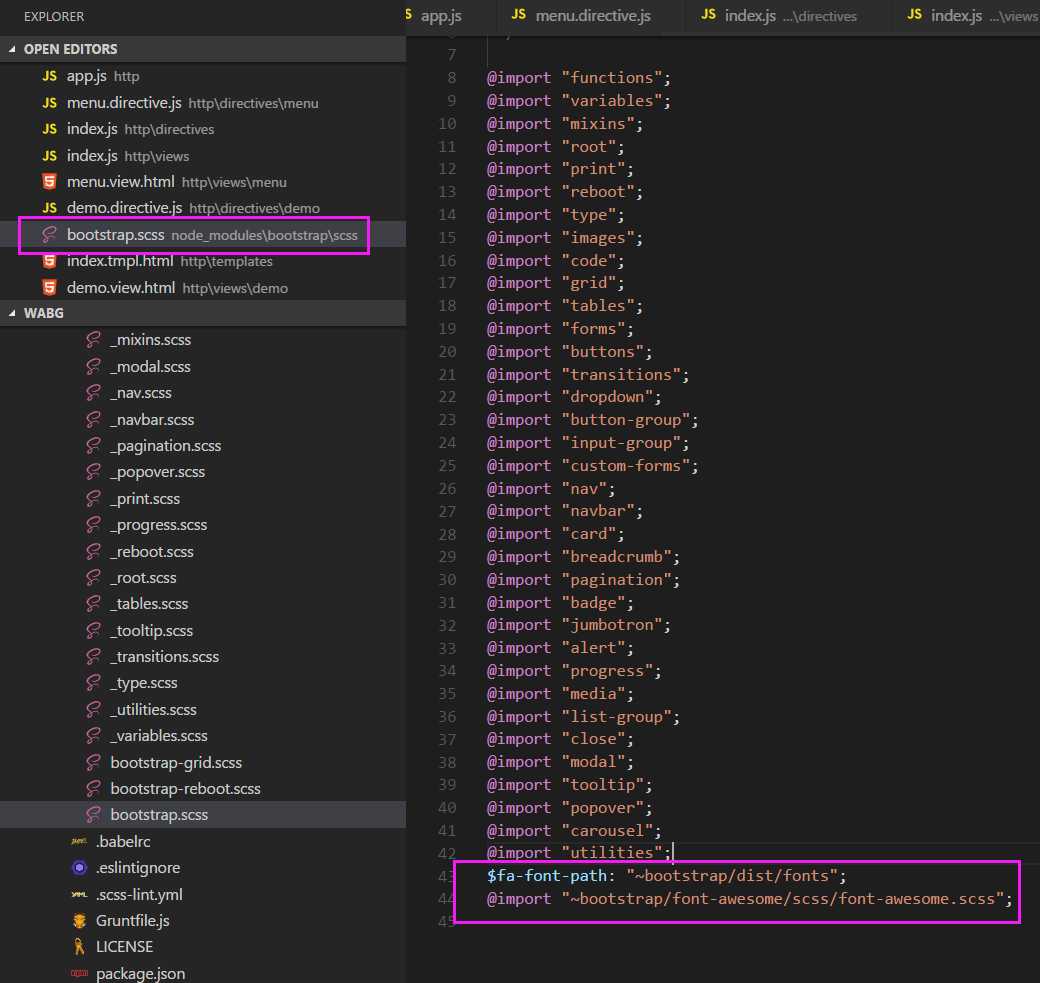Viewport: 1040px width, 983px height.
Task: Open menu.directive.js in open editors
Action: click(203, 103)
